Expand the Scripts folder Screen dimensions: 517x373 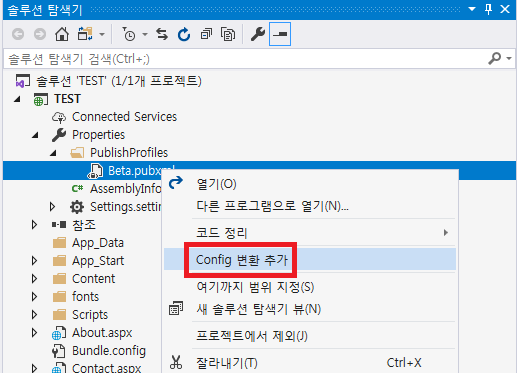tap(34, 315)
